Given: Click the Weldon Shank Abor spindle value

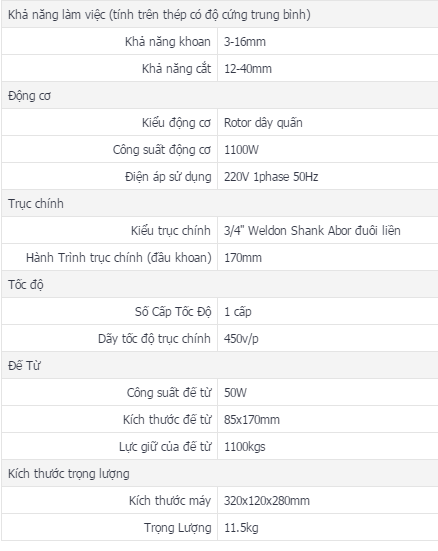Looking at the screenshot, I should [312, 231].
